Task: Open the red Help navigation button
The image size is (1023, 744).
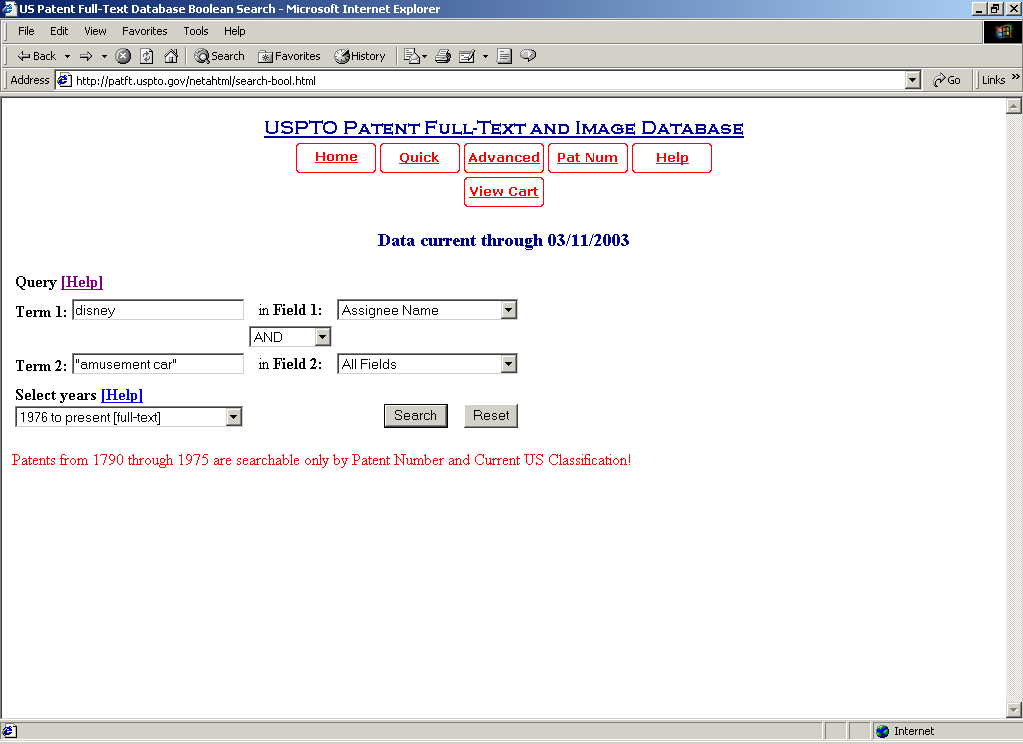Action: [x=672, y=158]
